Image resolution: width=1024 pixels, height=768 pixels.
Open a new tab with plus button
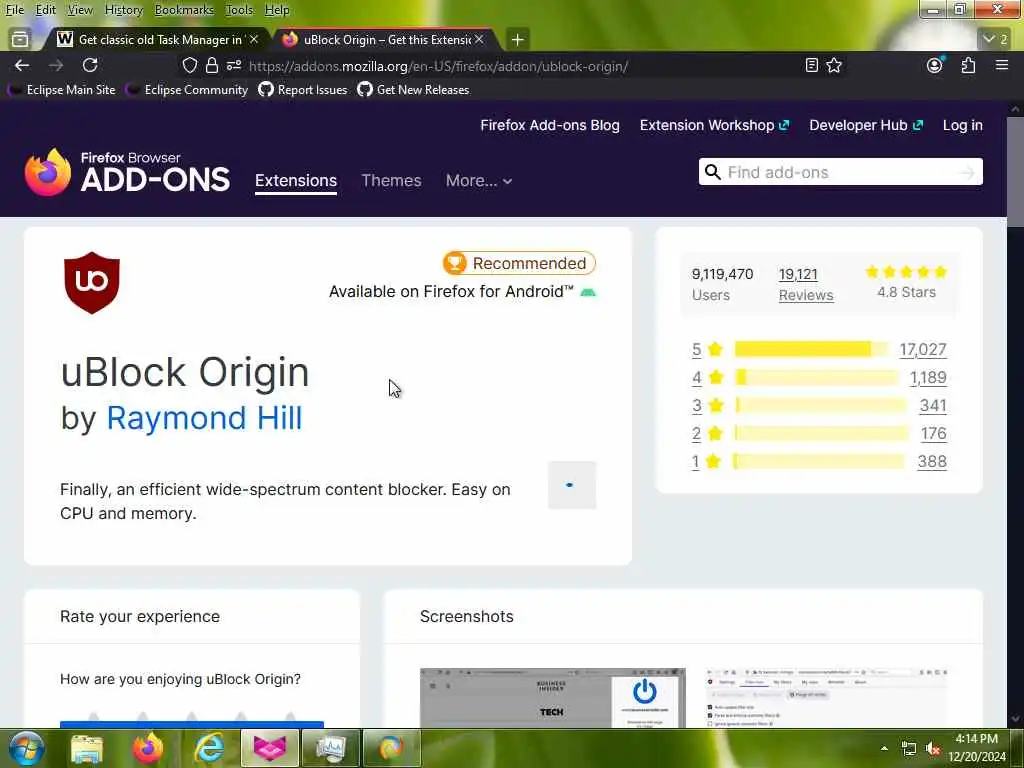click(517, 40)
